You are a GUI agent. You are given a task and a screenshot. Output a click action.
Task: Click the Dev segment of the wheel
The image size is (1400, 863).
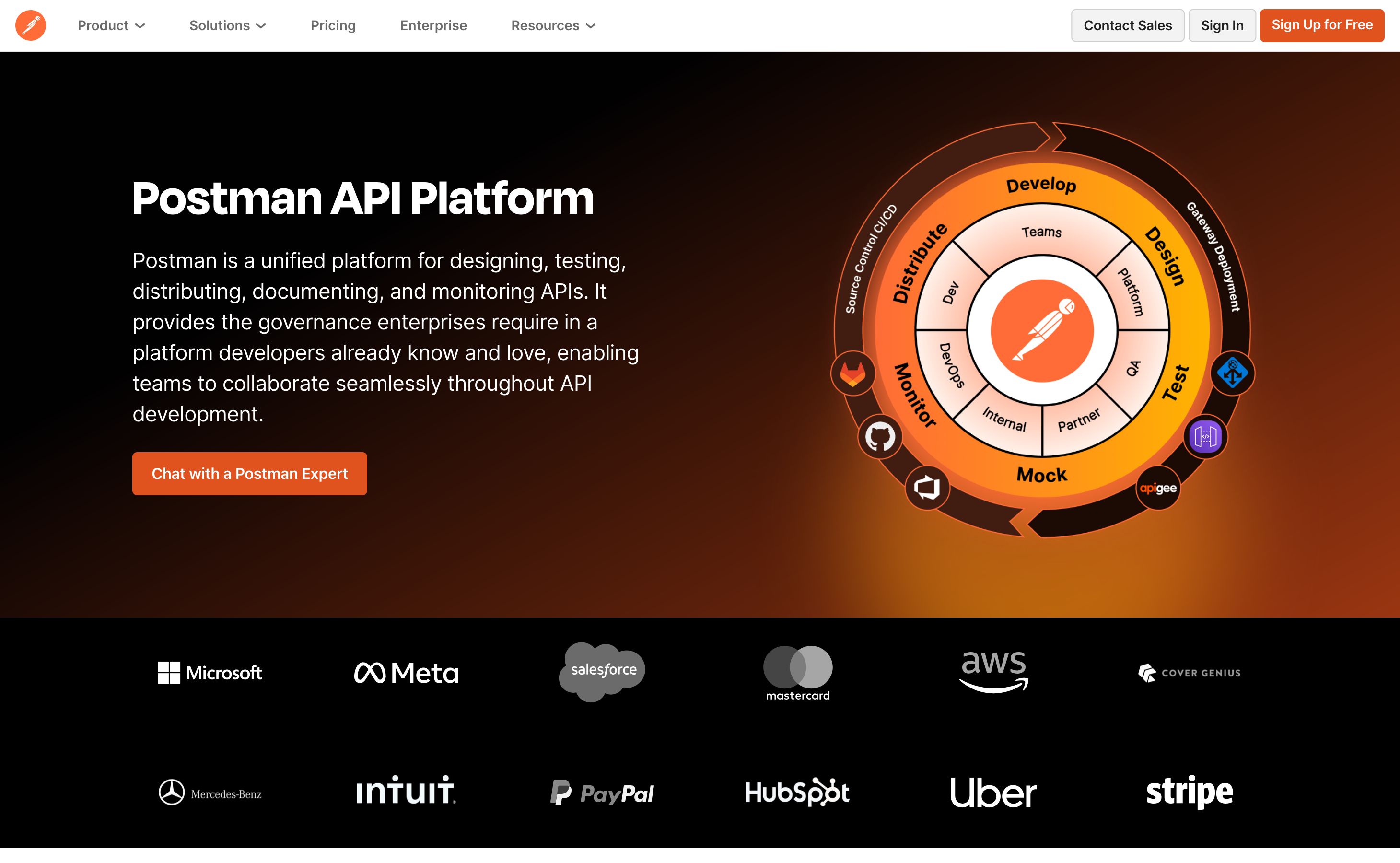pyautogui.click(x=950, y=293)
